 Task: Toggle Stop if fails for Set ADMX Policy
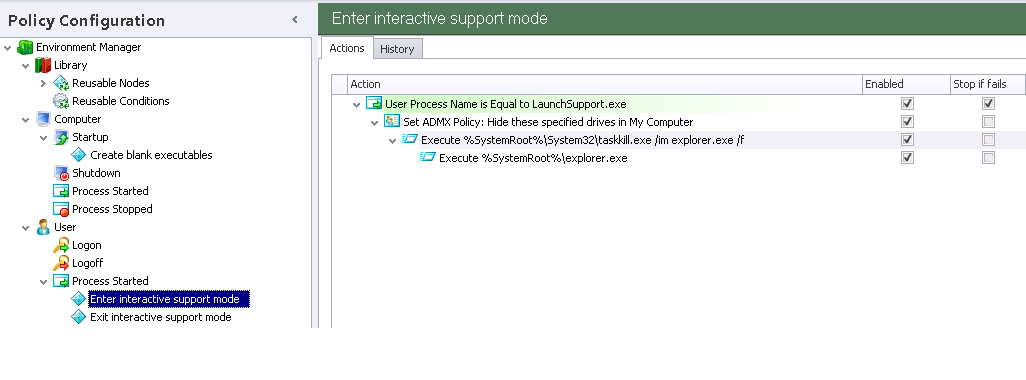[988, 122]
